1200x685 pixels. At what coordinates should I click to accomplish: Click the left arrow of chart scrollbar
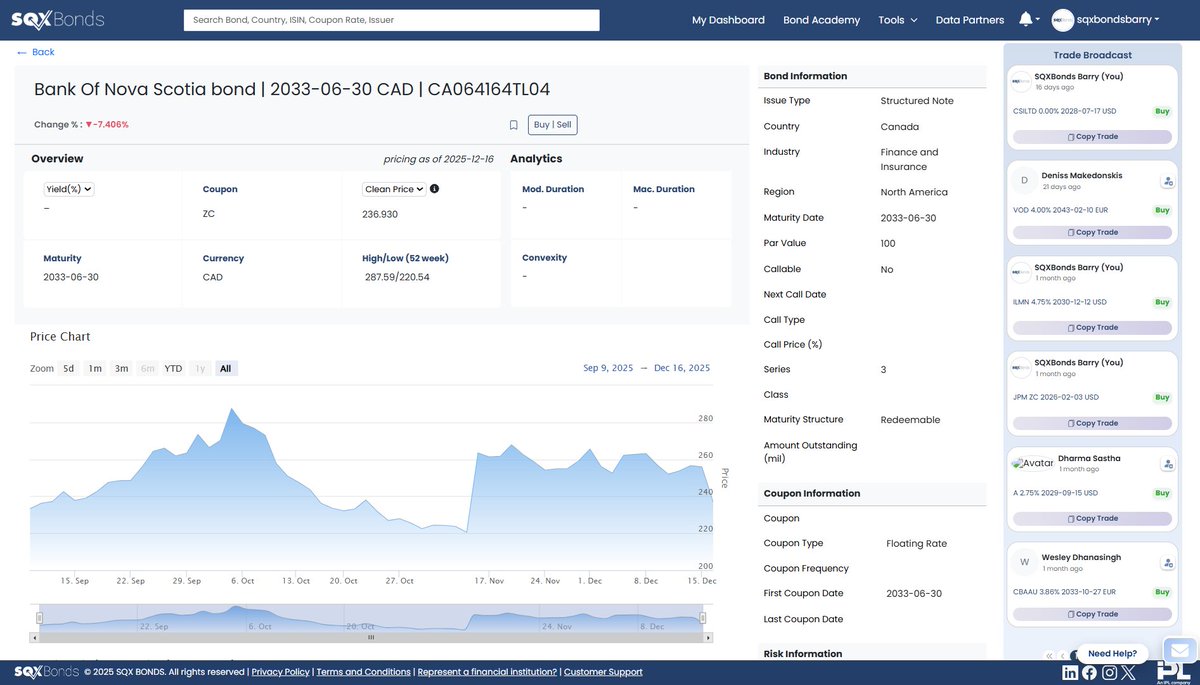34,636
